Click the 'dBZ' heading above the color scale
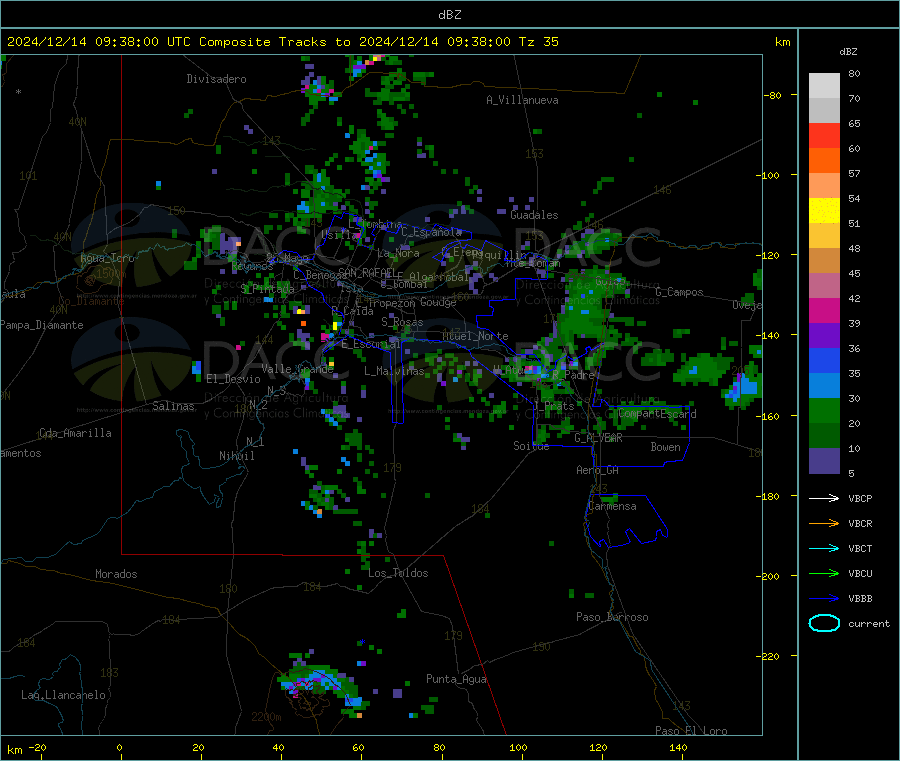Screen dimensions: 900x761 (848, 52)
